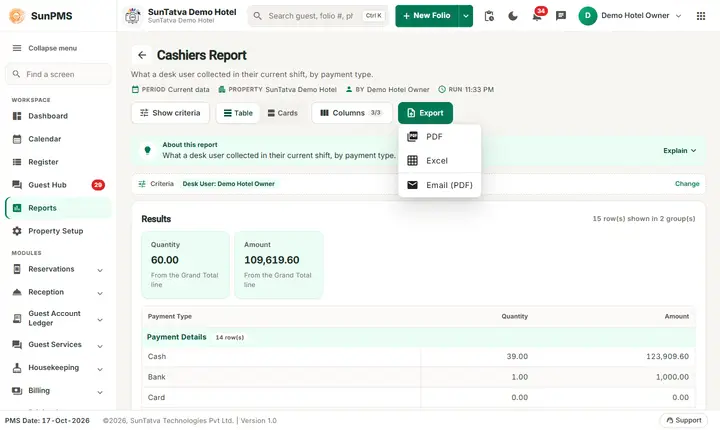Open the Columns 3/3 selector
This screenshot has height=430, width=720.
click(x=352, y=113)
